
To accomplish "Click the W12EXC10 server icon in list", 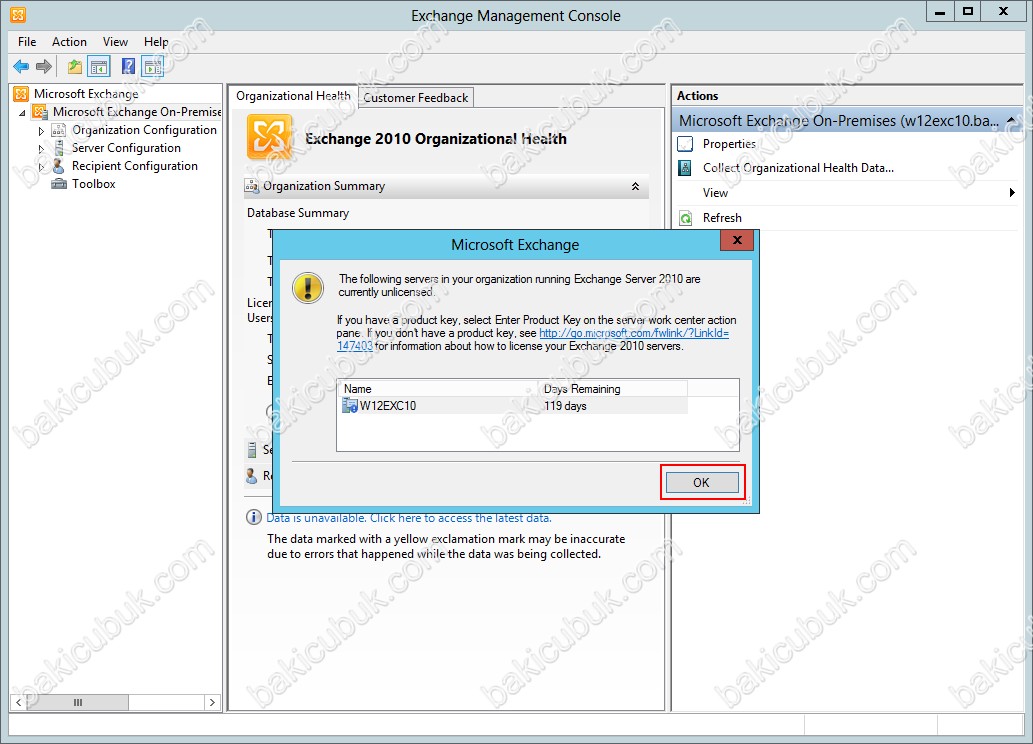I will coord(350,405).
